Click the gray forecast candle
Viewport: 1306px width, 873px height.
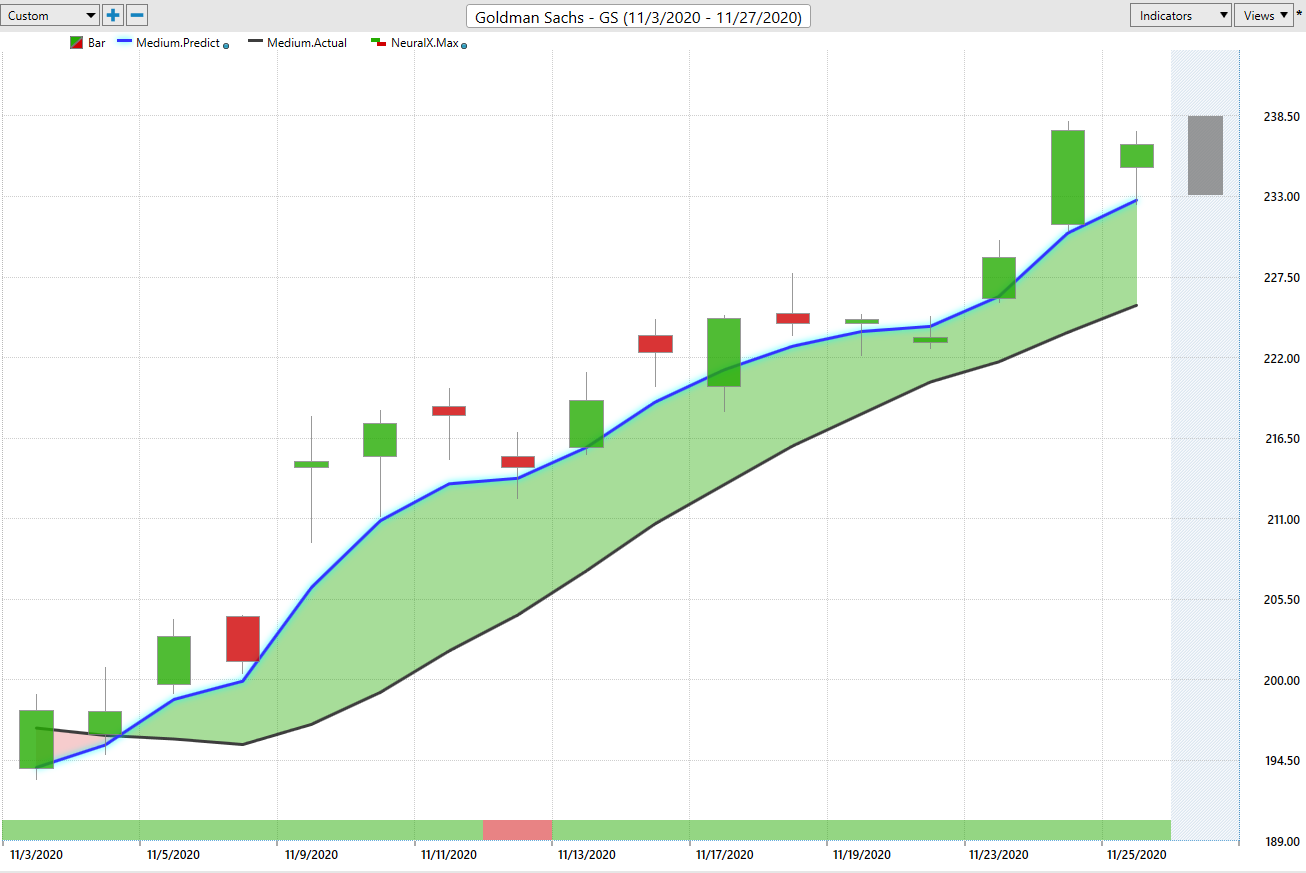(x=1205, y=155)
